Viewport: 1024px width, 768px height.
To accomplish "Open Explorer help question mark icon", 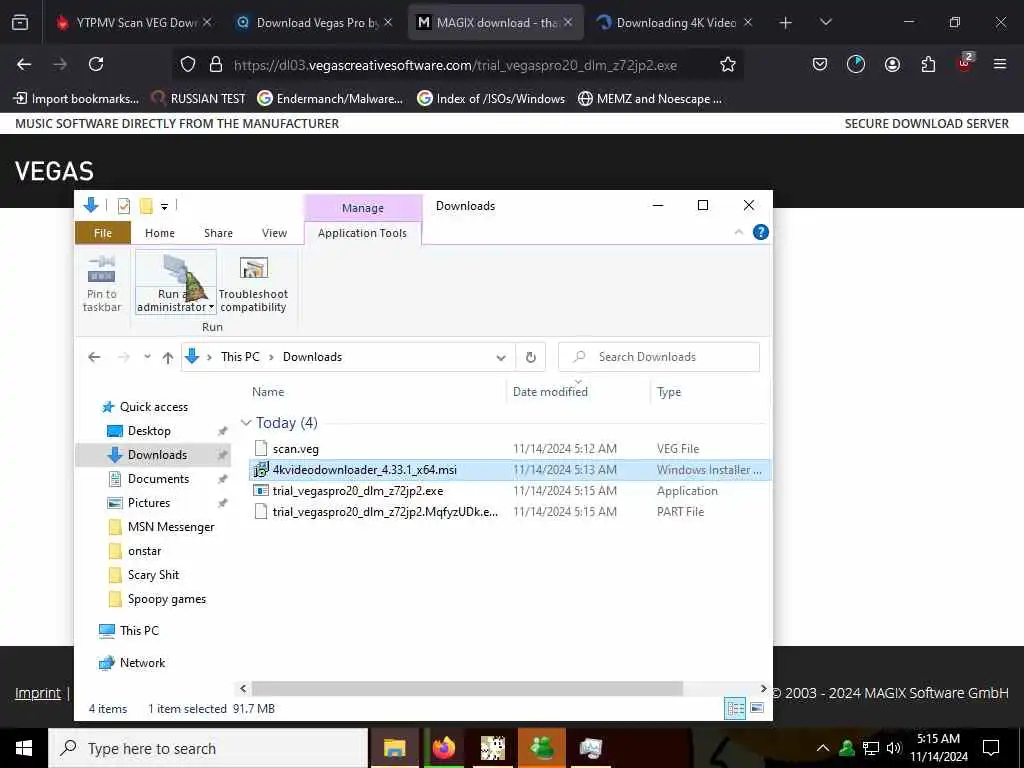I will point(760,232).
